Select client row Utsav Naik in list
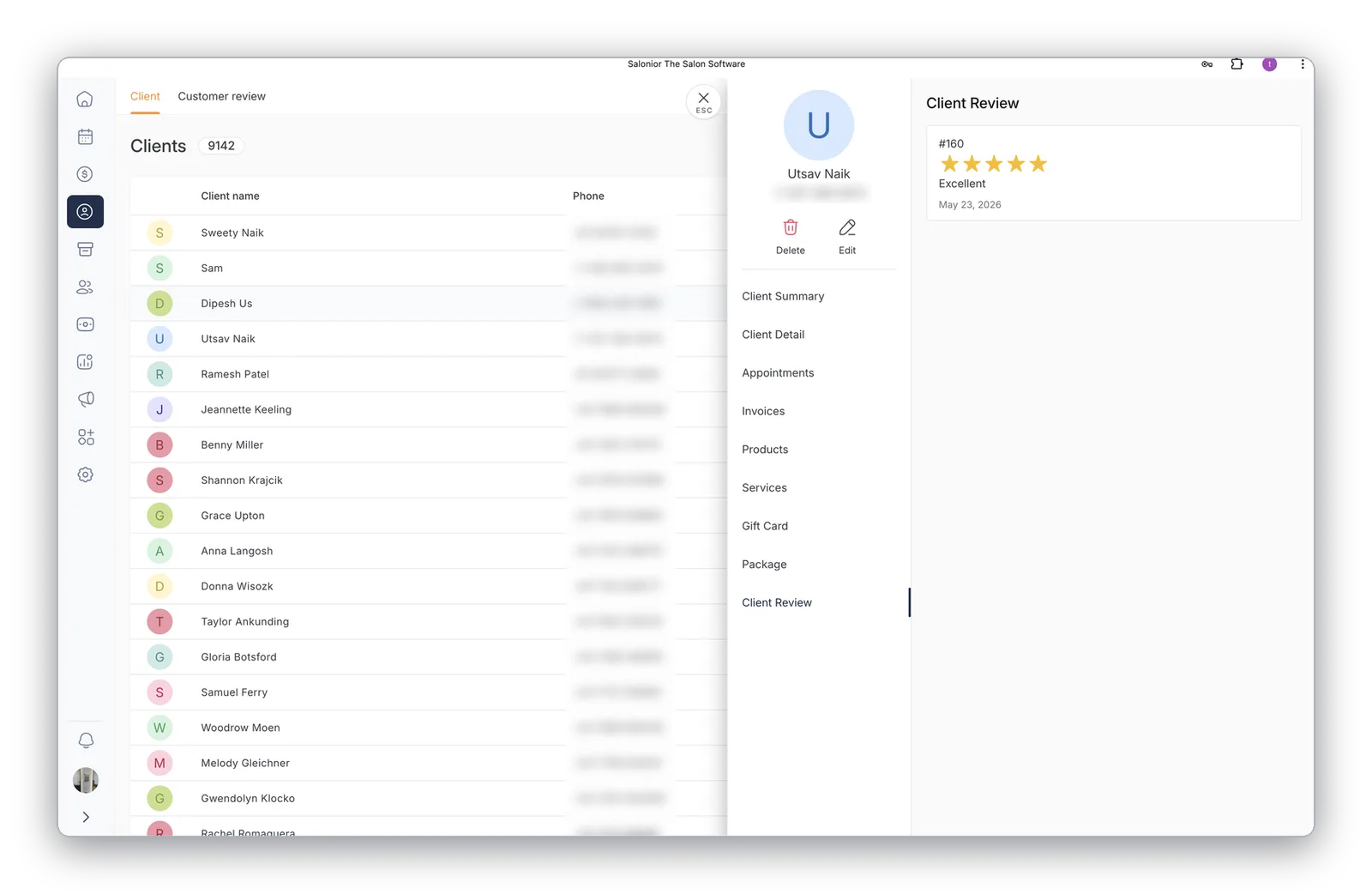Image resolution: width=1372 pixels, height=894 pixels. [x=429, y=339]
